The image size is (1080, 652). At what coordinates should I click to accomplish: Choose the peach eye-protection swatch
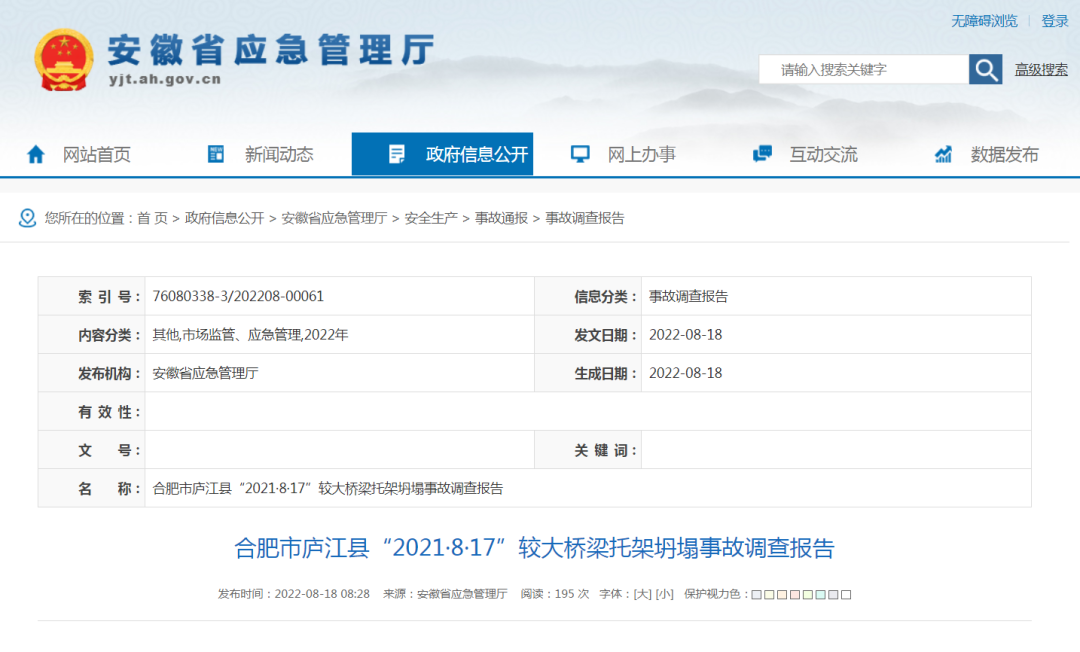[x=782, y=595]
